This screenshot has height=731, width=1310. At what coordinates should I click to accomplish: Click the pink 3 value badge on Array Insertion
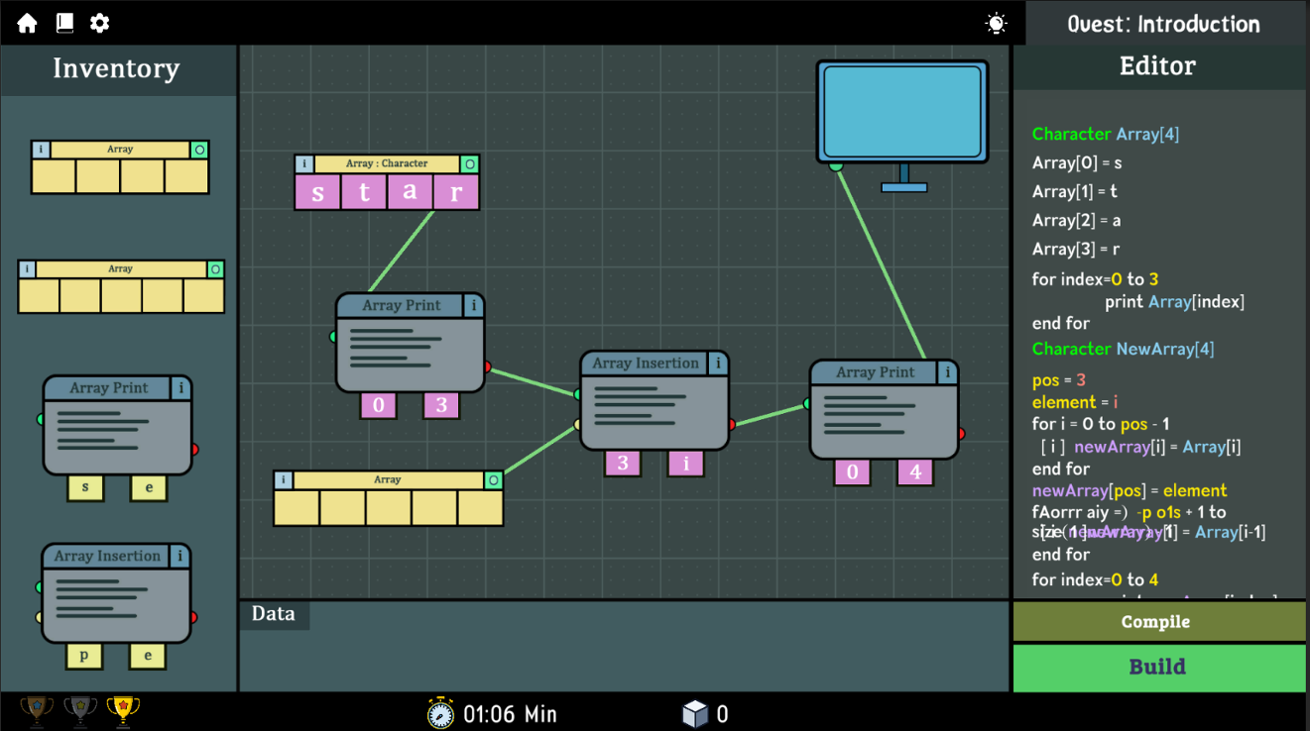[x=622, y=463]
